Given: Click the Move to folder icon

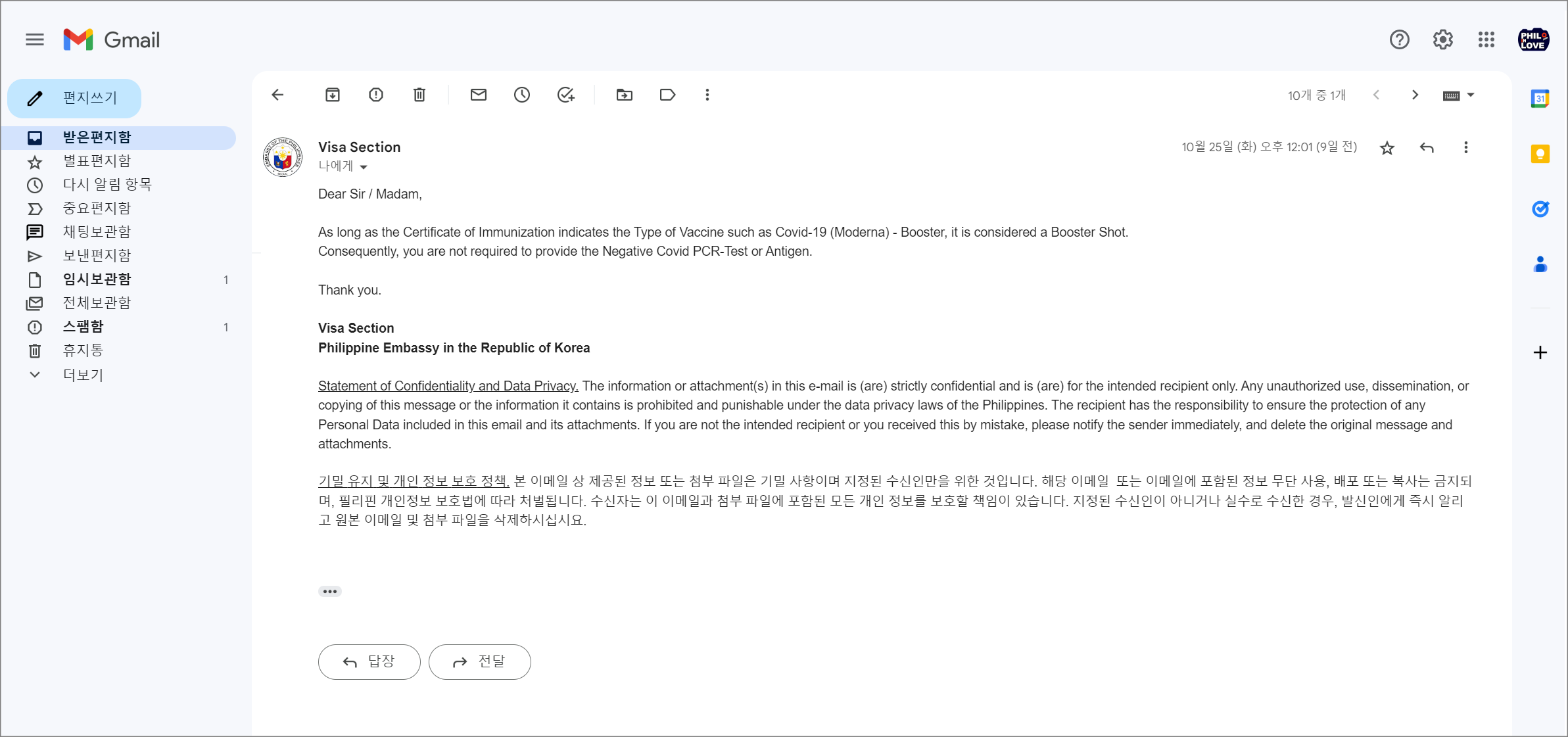Looking at the screenshot, I should pos(625,95).
